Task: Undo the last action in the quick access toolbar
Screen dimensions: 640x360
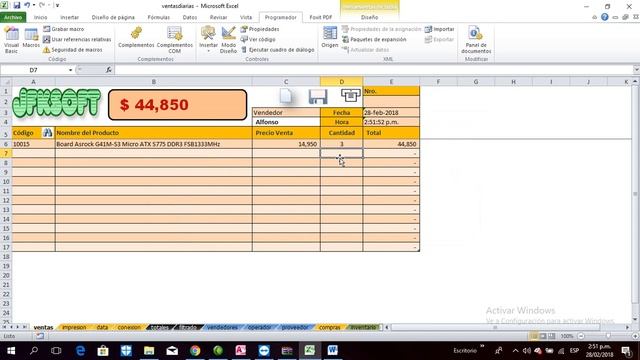Action: [x=27, y=5]
